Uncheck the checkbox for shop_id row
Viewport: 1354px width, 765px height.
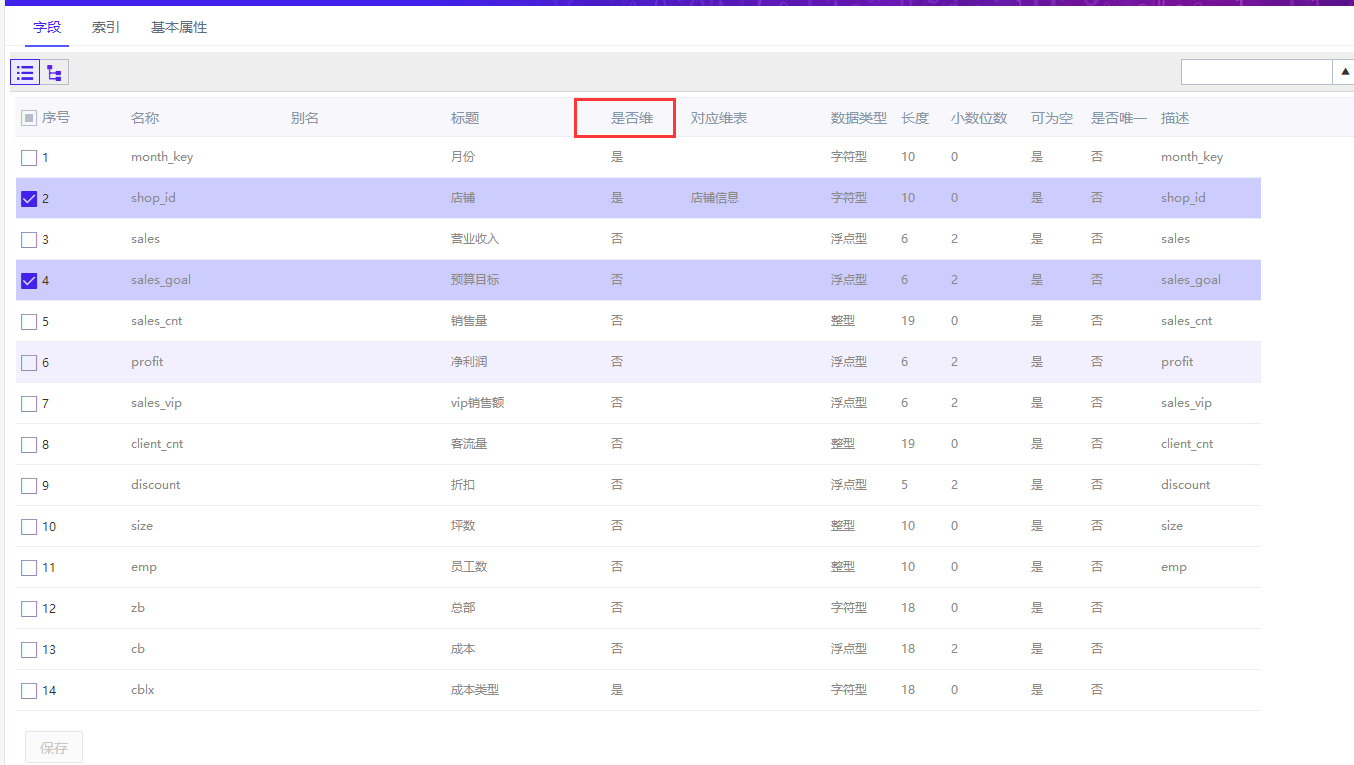click(x=28, y=198)
